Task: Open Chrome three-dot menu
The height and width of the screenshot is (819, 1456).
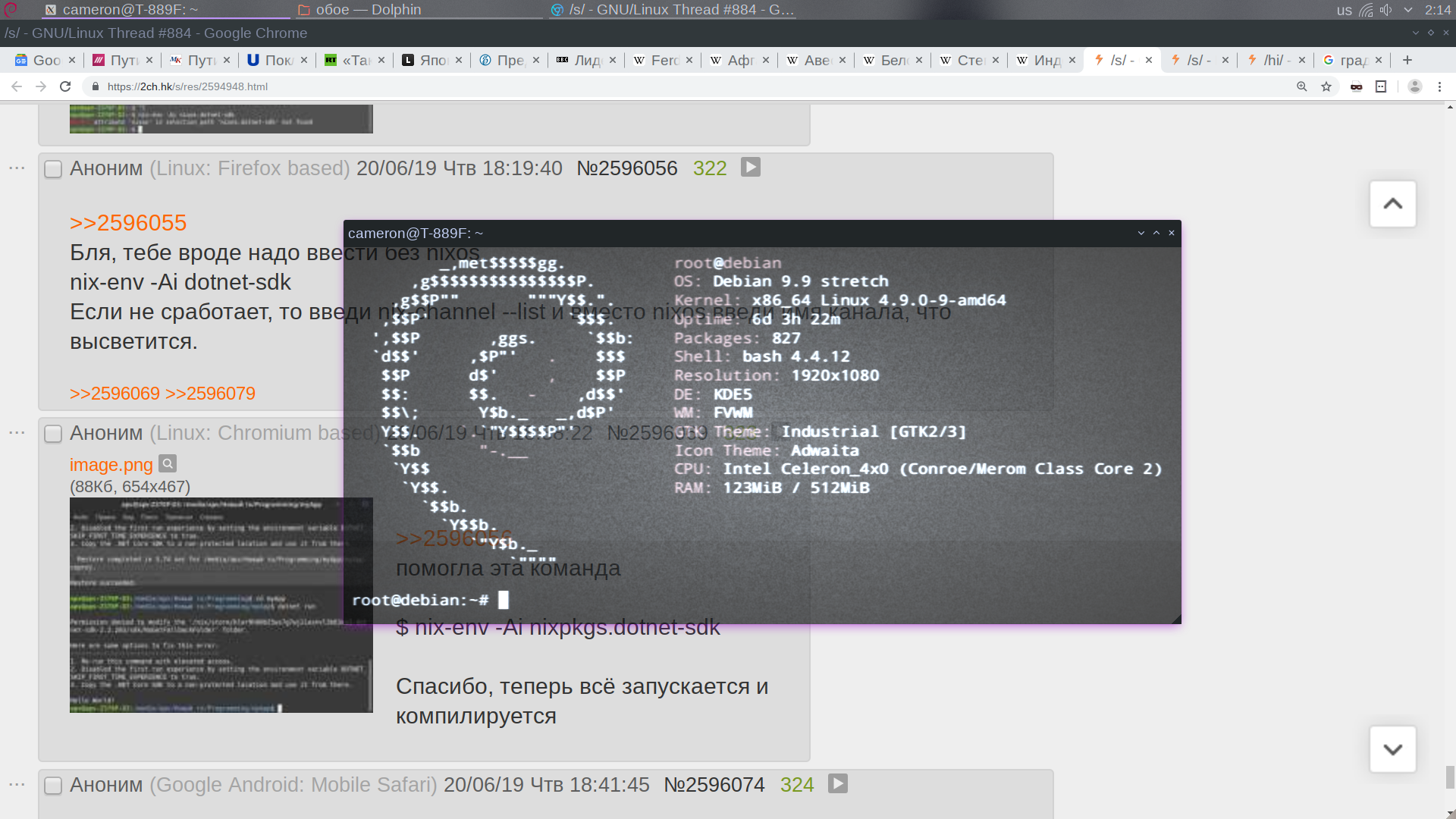Action: pyautogui.click(x=1439, y=86)
